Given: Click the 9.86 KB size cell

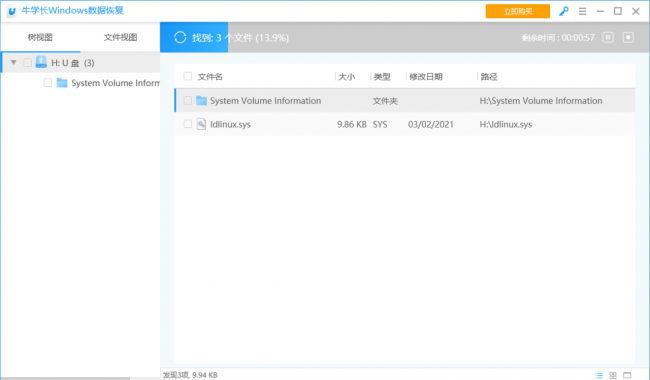Looking at the screenshot, I should (x=352, y=124).
